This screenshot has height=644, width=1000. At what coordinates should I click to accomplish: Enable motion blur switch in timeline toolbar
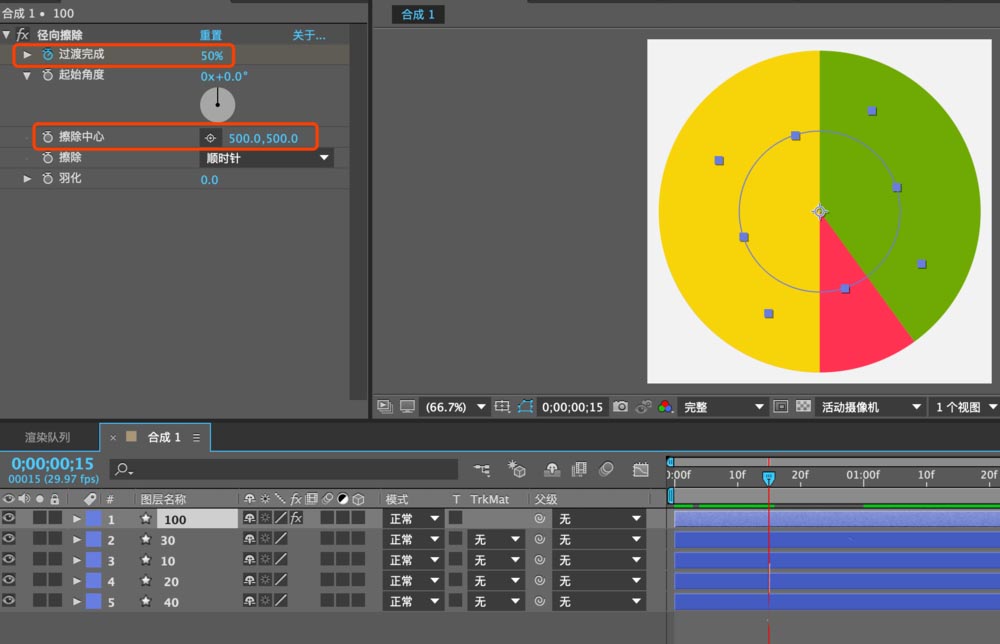tap(606, 469)
